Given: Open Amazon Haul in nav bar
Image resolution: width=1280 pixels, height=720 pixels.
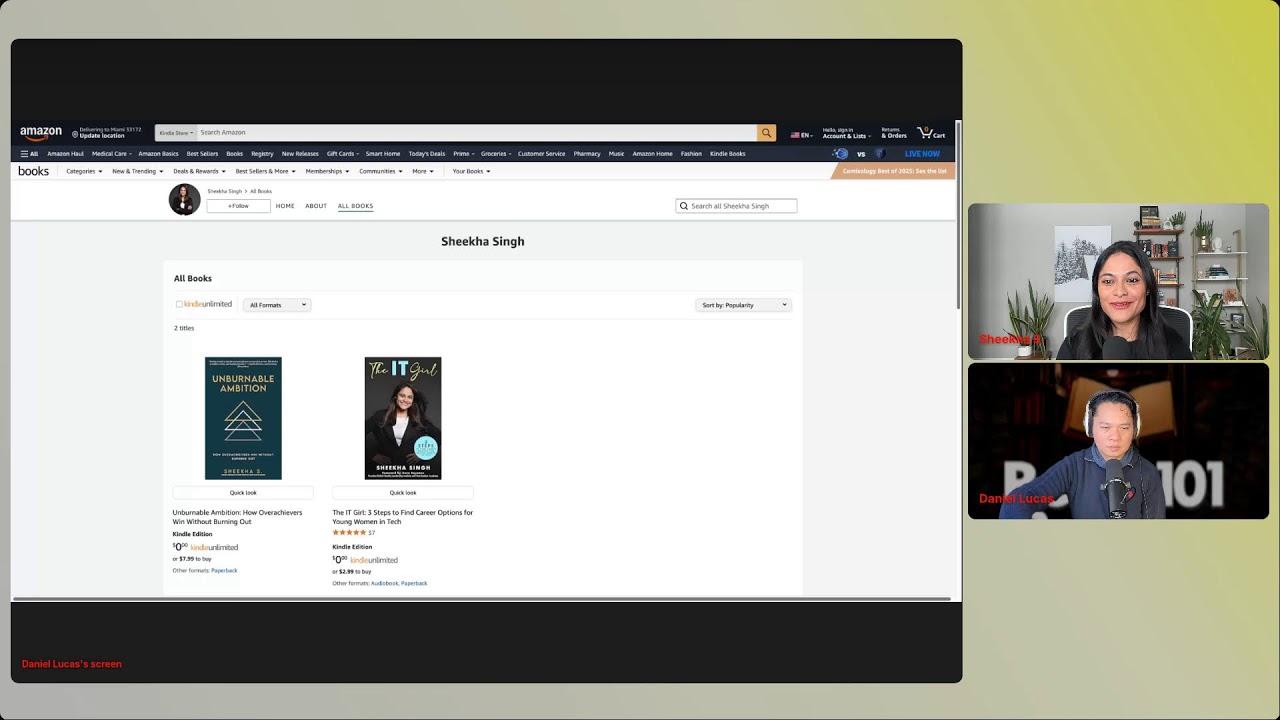Looking at the screenshot, I should [x=65, y=154].
